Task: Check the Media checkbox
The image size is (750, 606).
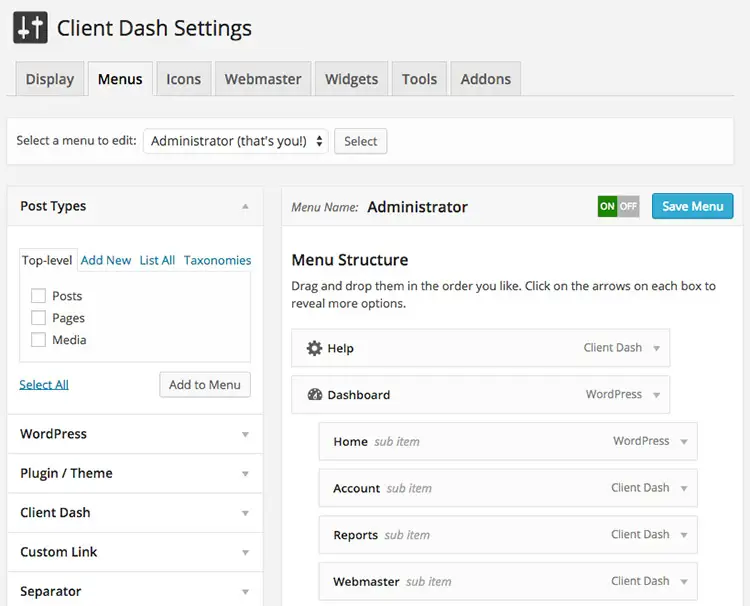Action: coord(38,340)
